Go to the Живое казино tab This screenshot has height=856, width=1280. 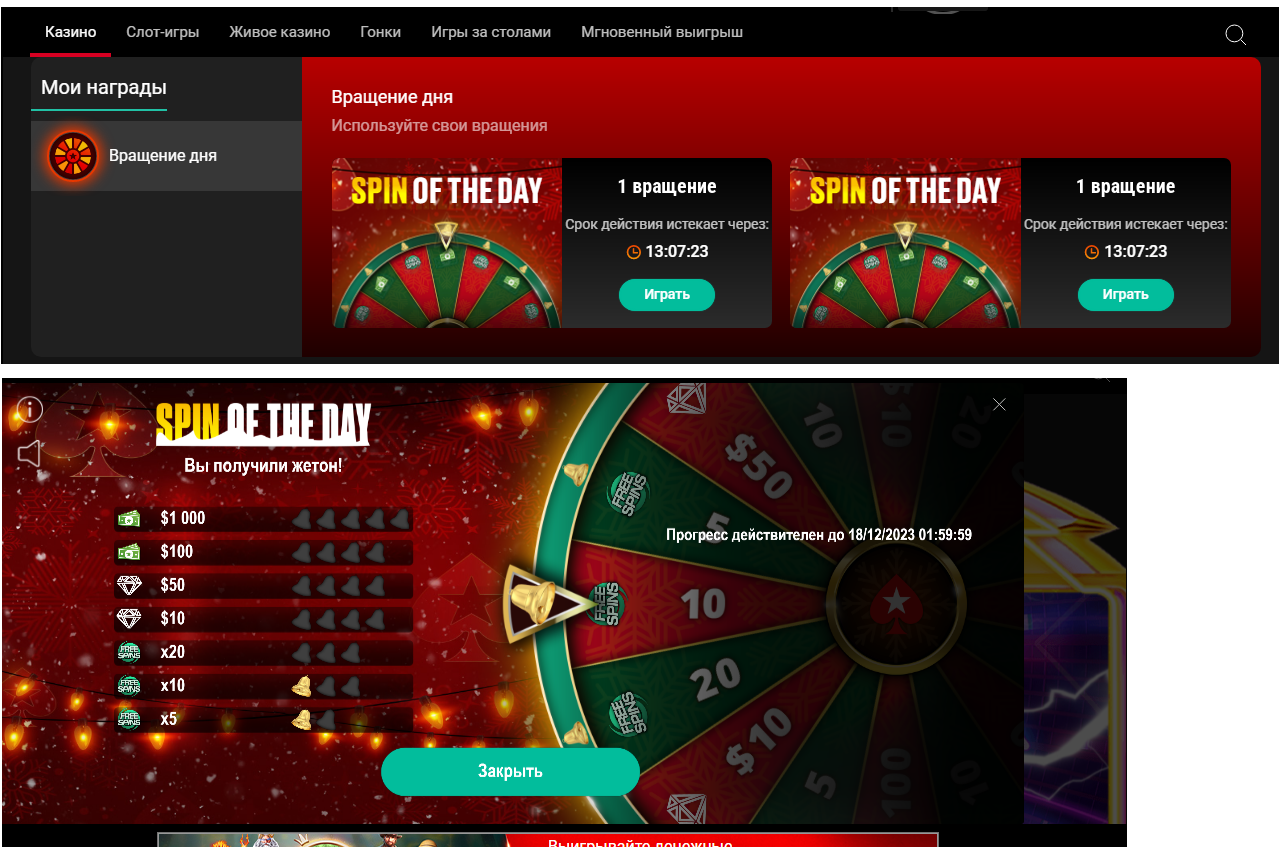[x=280, y=32]
